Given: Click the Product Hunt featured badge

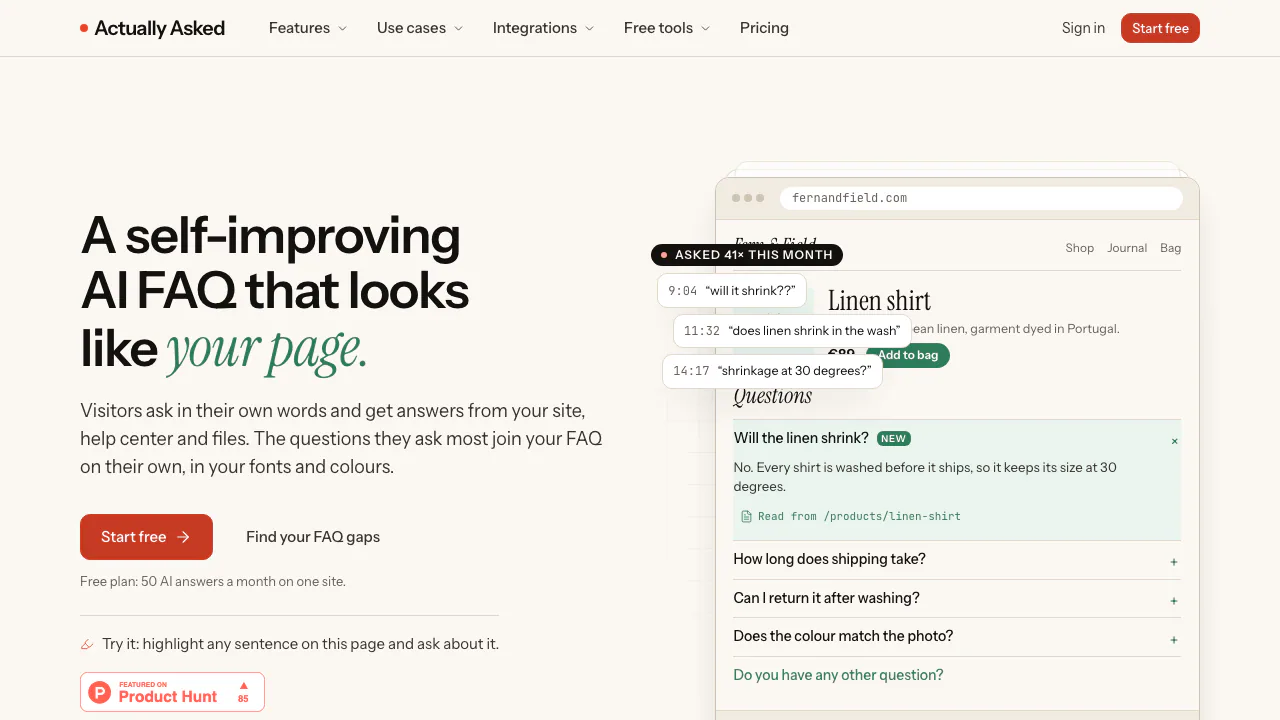Looking at the screenshot, I should [x=172, y=692].
